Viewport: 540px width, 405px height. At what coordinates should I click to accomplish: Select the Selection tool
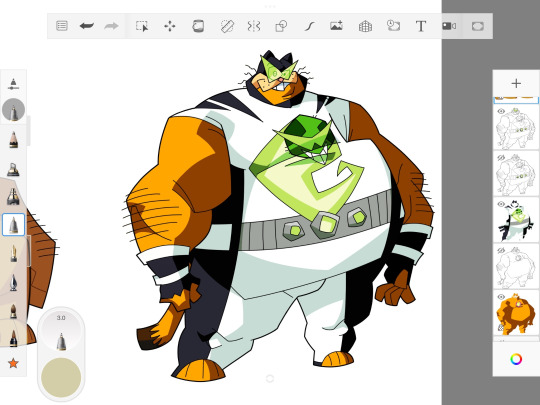point(142,26)
